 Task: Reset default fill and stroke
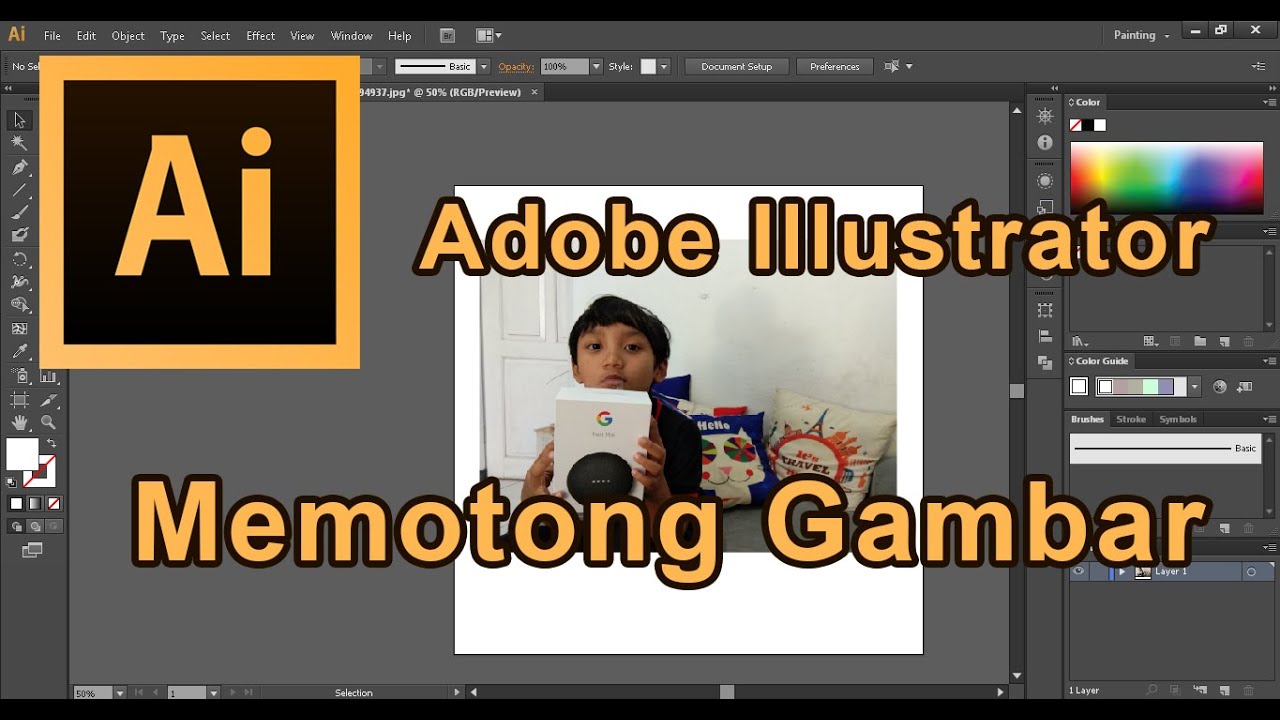12,482
